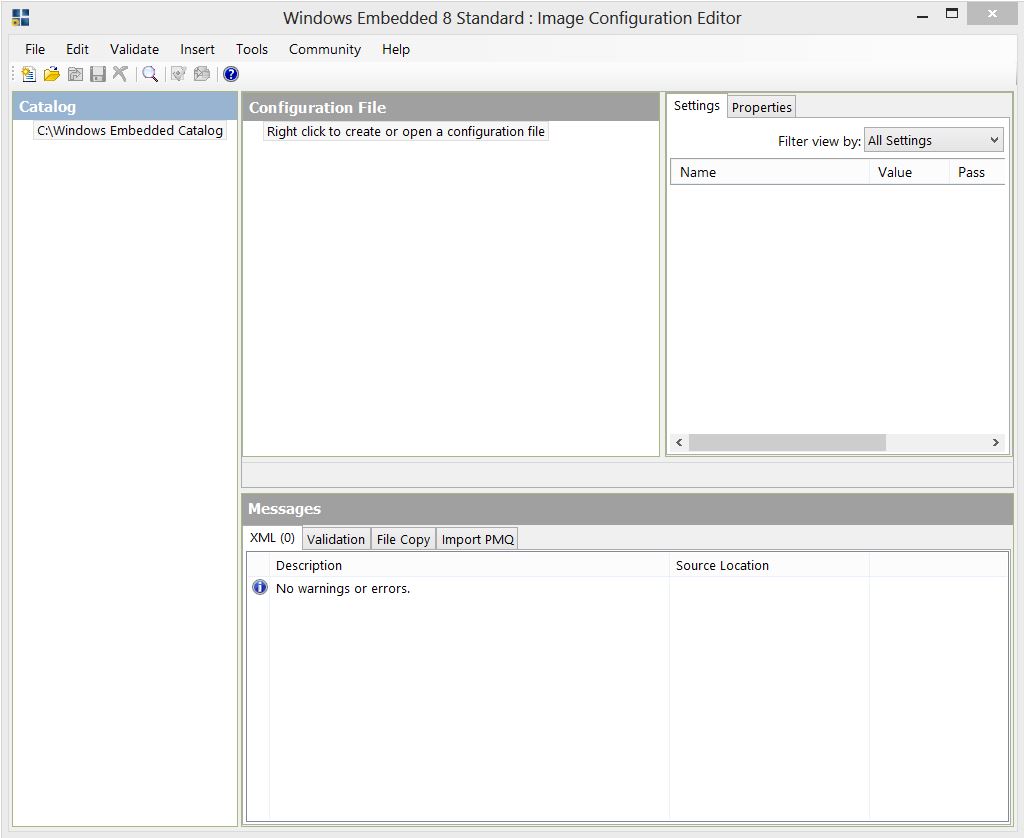The width and height of the screenshot is (1024, 838).
Task: Close the Image Configuration Editor window
Action: [x=992, y=14]
